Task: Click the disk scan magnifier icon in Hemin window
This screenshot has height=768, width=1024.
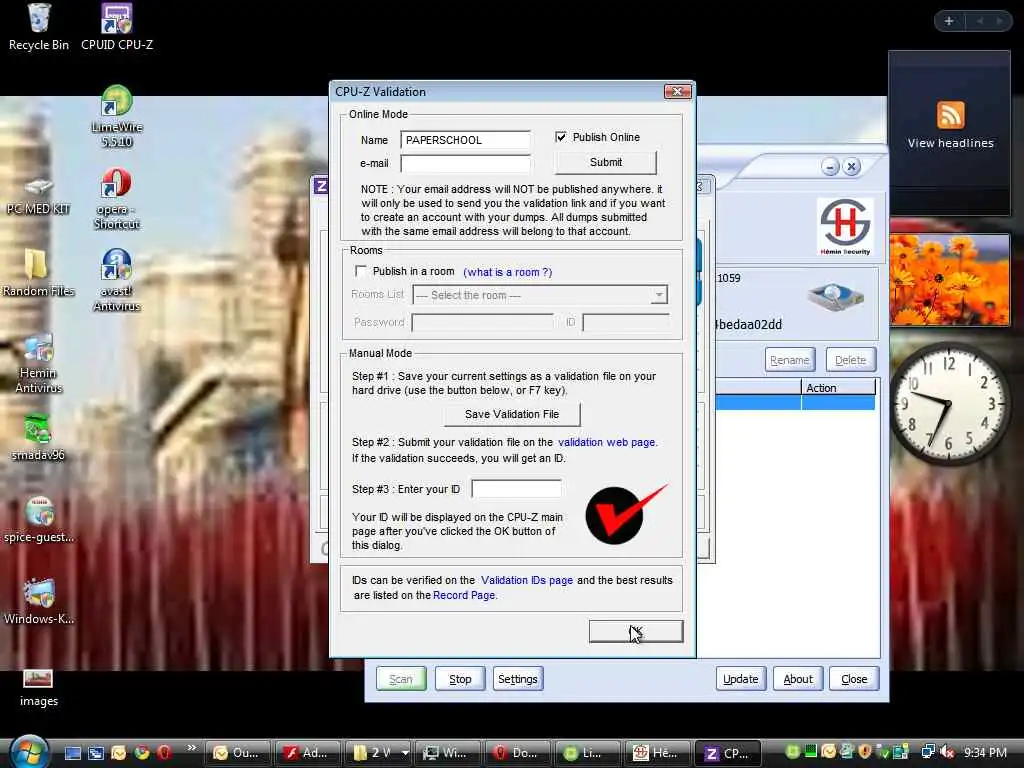Action: coord(835,297)
